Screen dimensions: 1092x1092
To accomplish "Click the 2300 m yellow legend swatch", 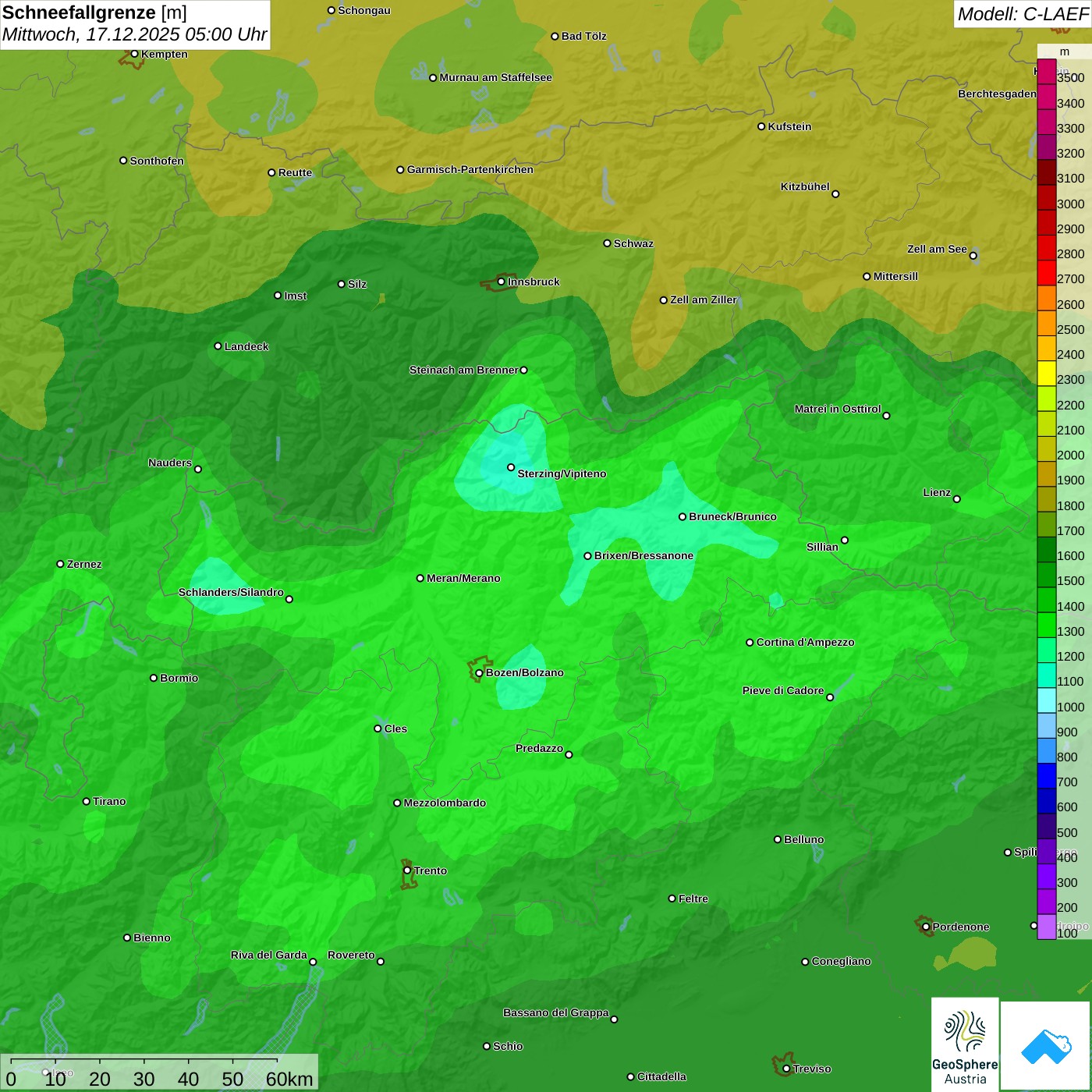I will [x=1046, y=374].
